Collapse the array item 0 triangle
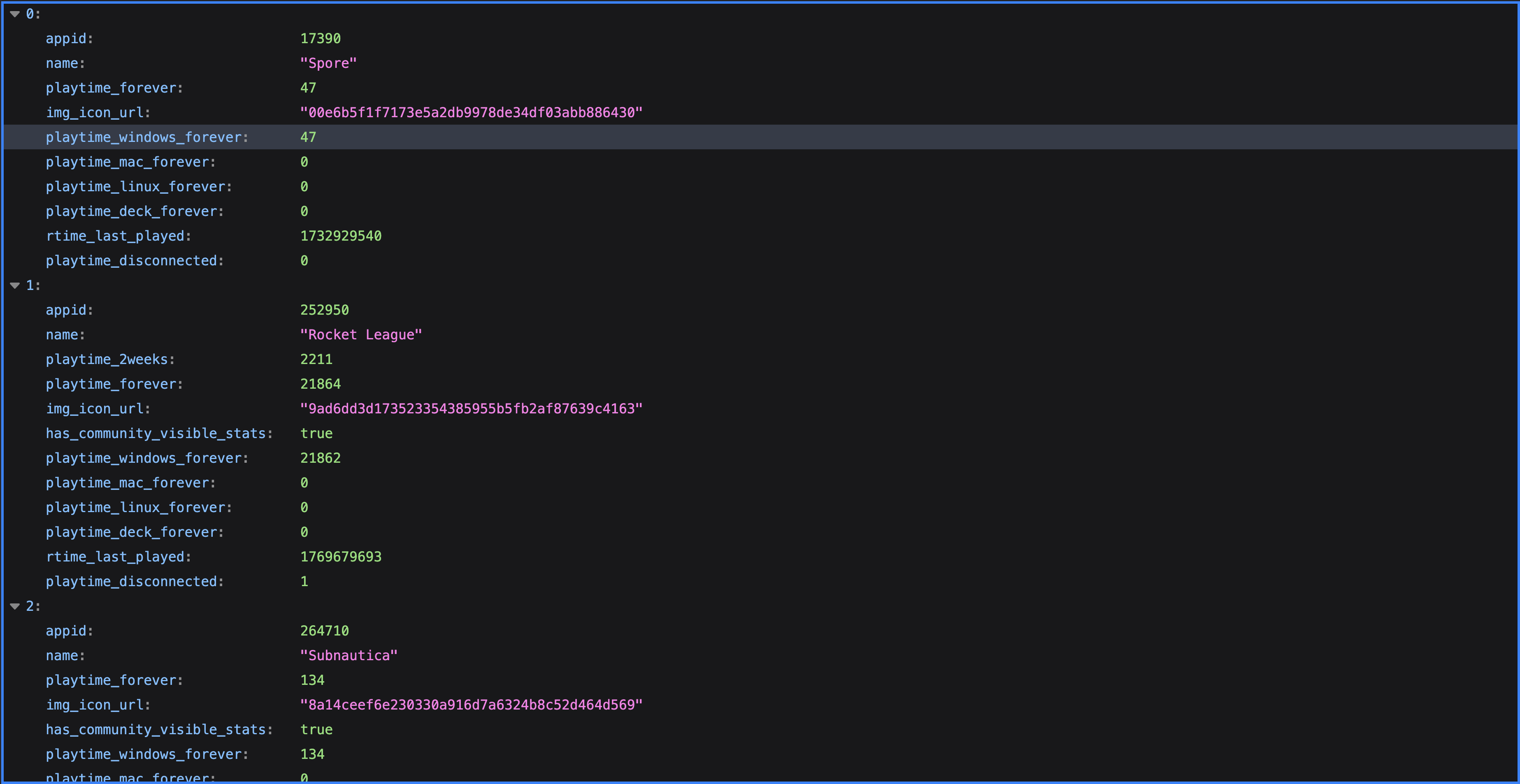1520x784 pixels. pyautogui.click(x=15, y=14)
